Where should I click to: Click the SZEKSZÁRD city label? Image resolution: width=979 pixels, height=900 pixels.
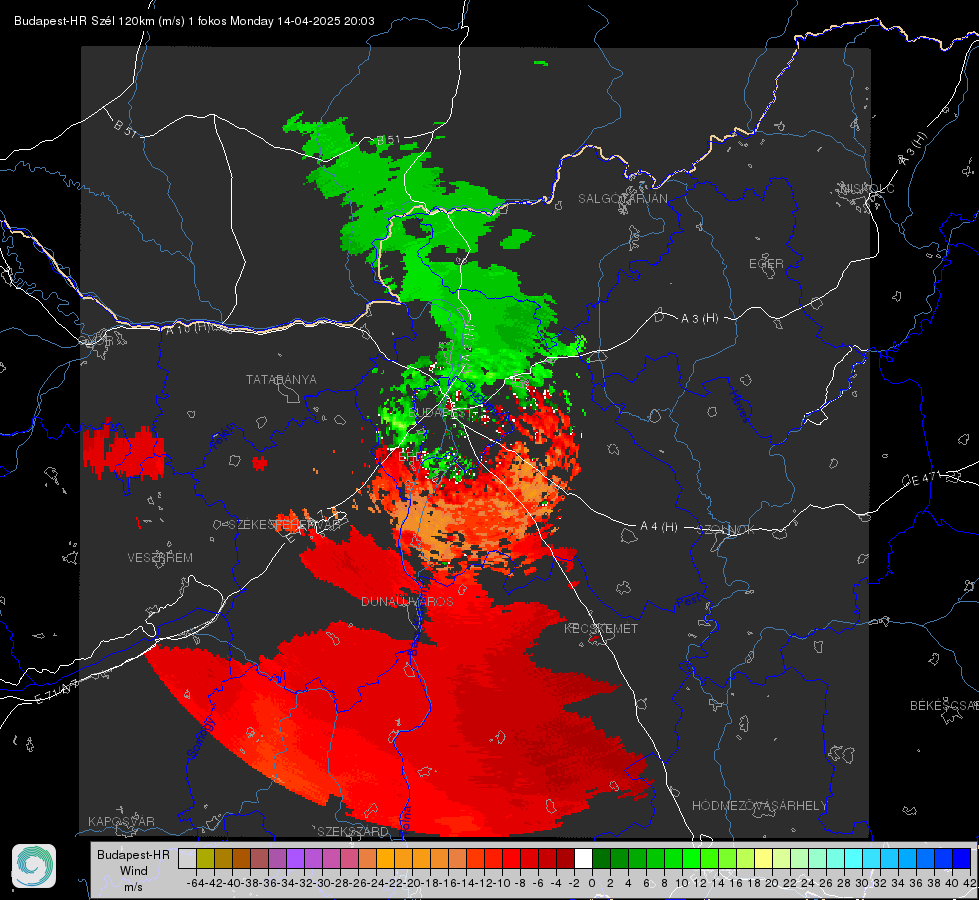pos(353,831)
